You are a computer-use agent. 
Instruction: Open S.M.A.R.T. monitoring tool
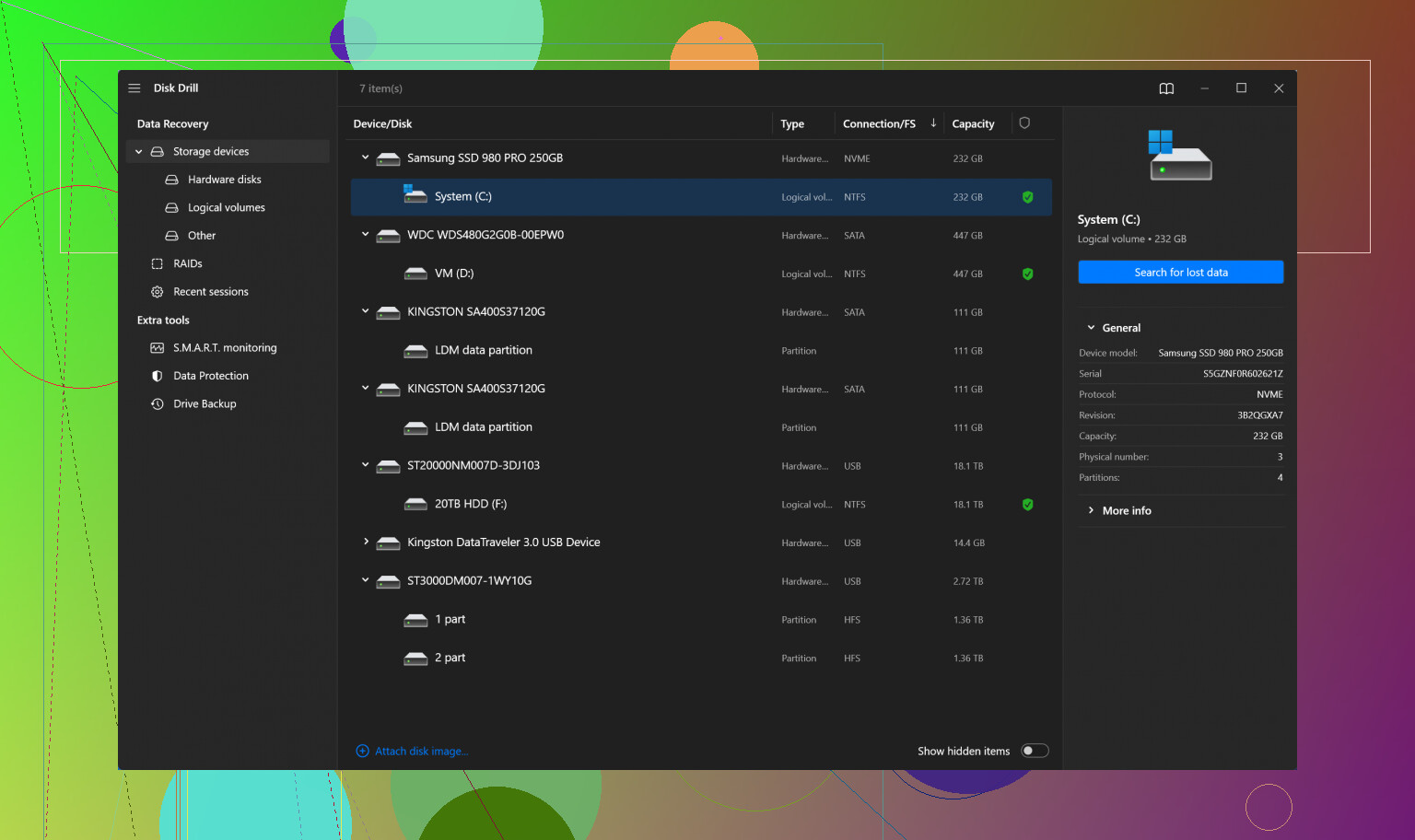(x=224, y=348)
